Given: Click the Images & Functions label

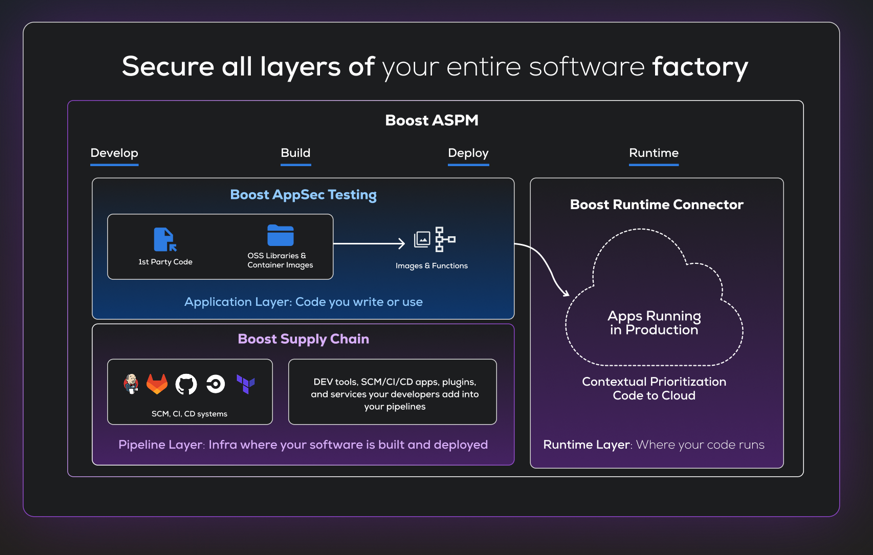Looking at the screenshot, I should click(431, 266).
